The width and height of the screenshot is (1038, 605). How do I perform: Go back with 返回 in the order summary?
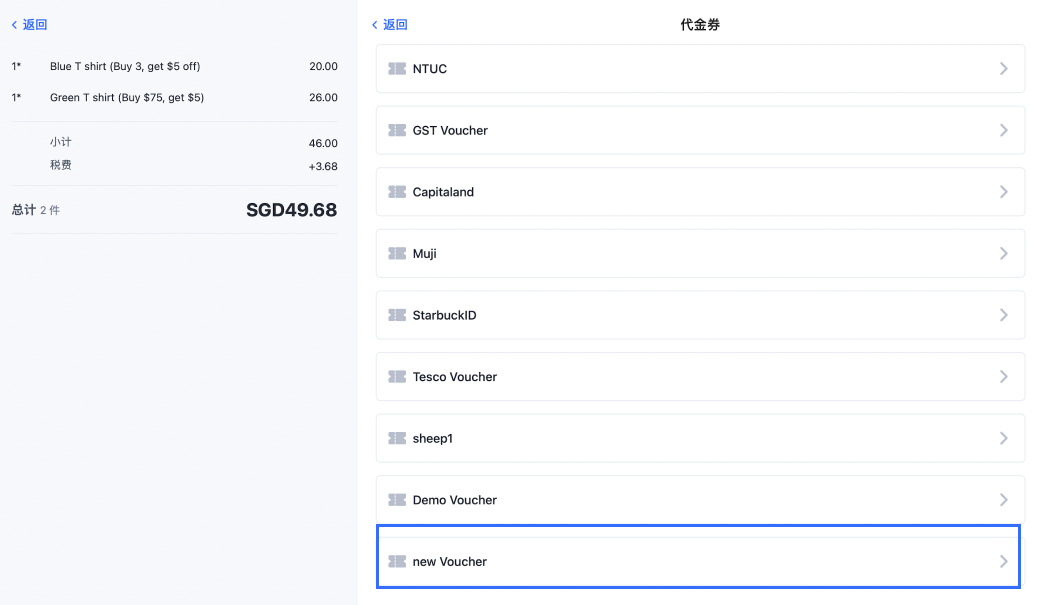click(x=35, y=24)
